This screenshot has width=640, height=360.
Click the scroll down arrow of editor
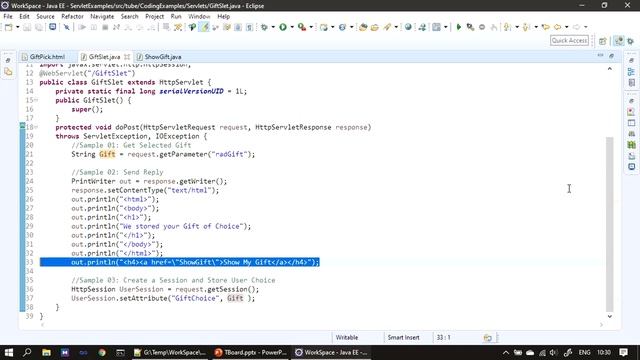[x=609, y=316]
